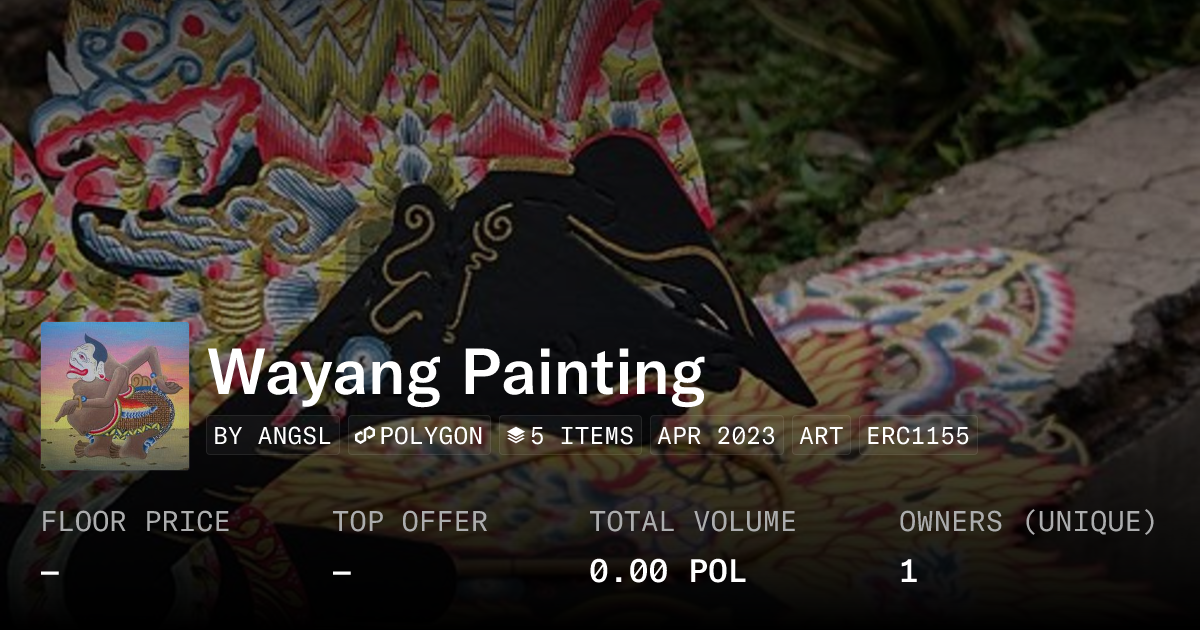Viewport: 1200px width, 630px height.
Task: Click the unique owners count 1
Action: pyautogui.click(x=908, y=572)
